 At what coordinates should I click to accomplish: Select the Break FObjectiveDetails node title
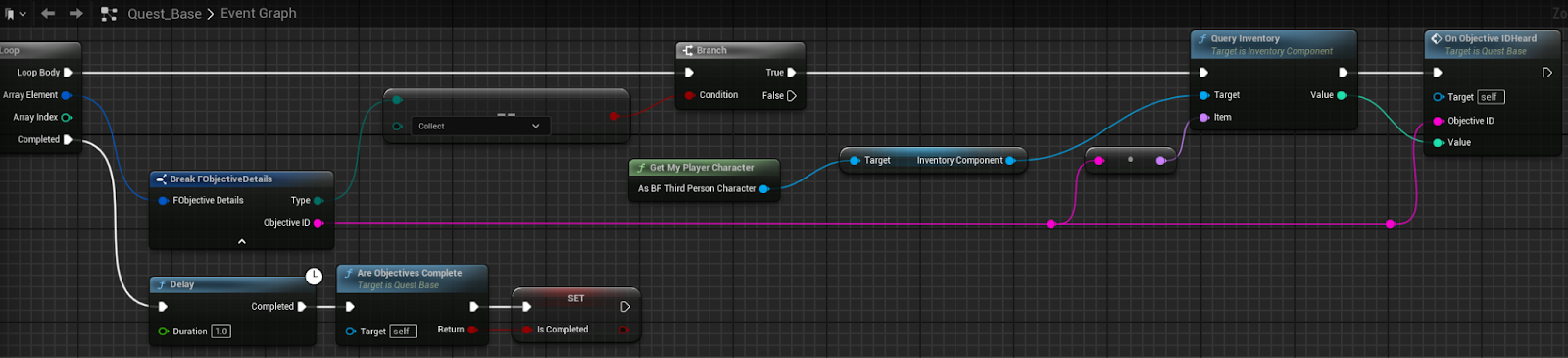tap(221, 179)
